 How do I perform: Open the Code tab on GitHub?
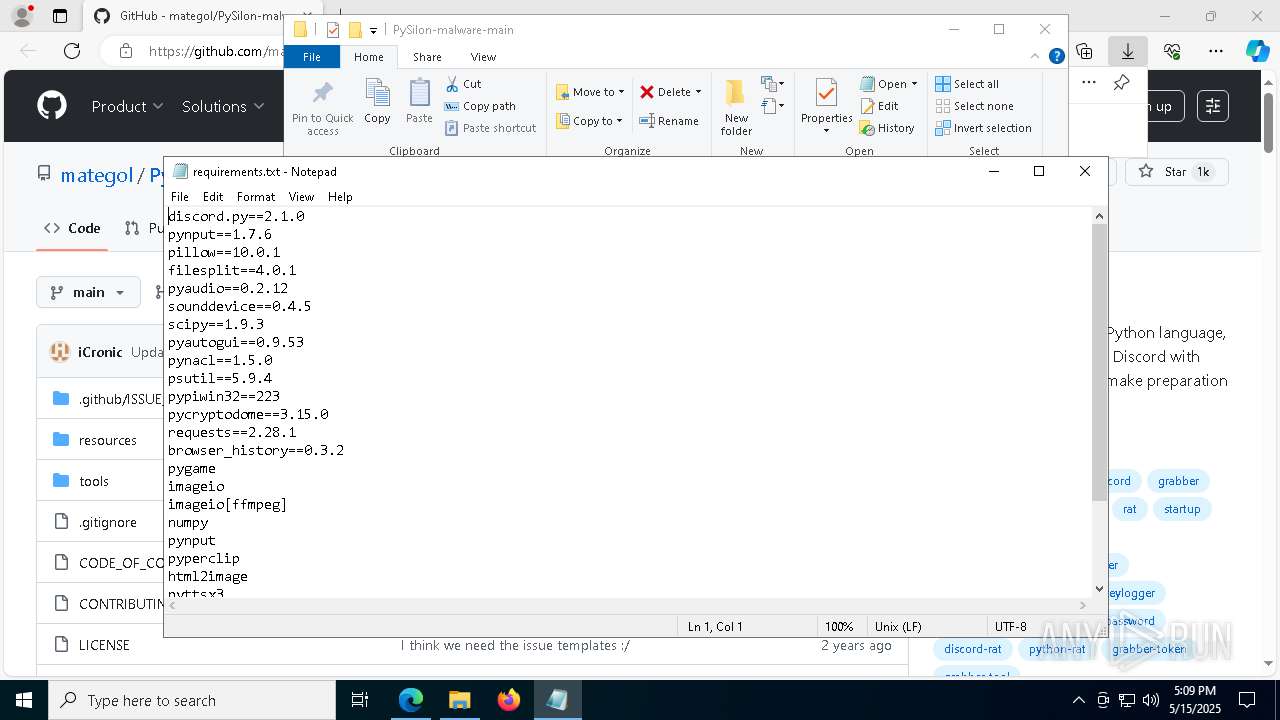point(72,228)
